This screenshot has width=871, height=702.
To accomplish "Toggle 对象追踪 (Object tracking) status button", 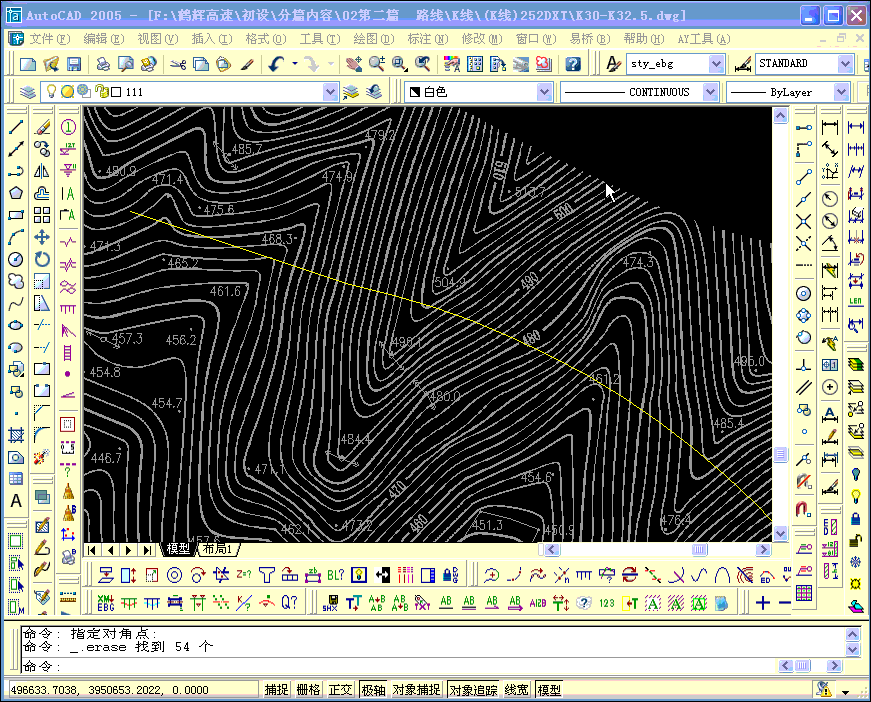I will [473, 689].
